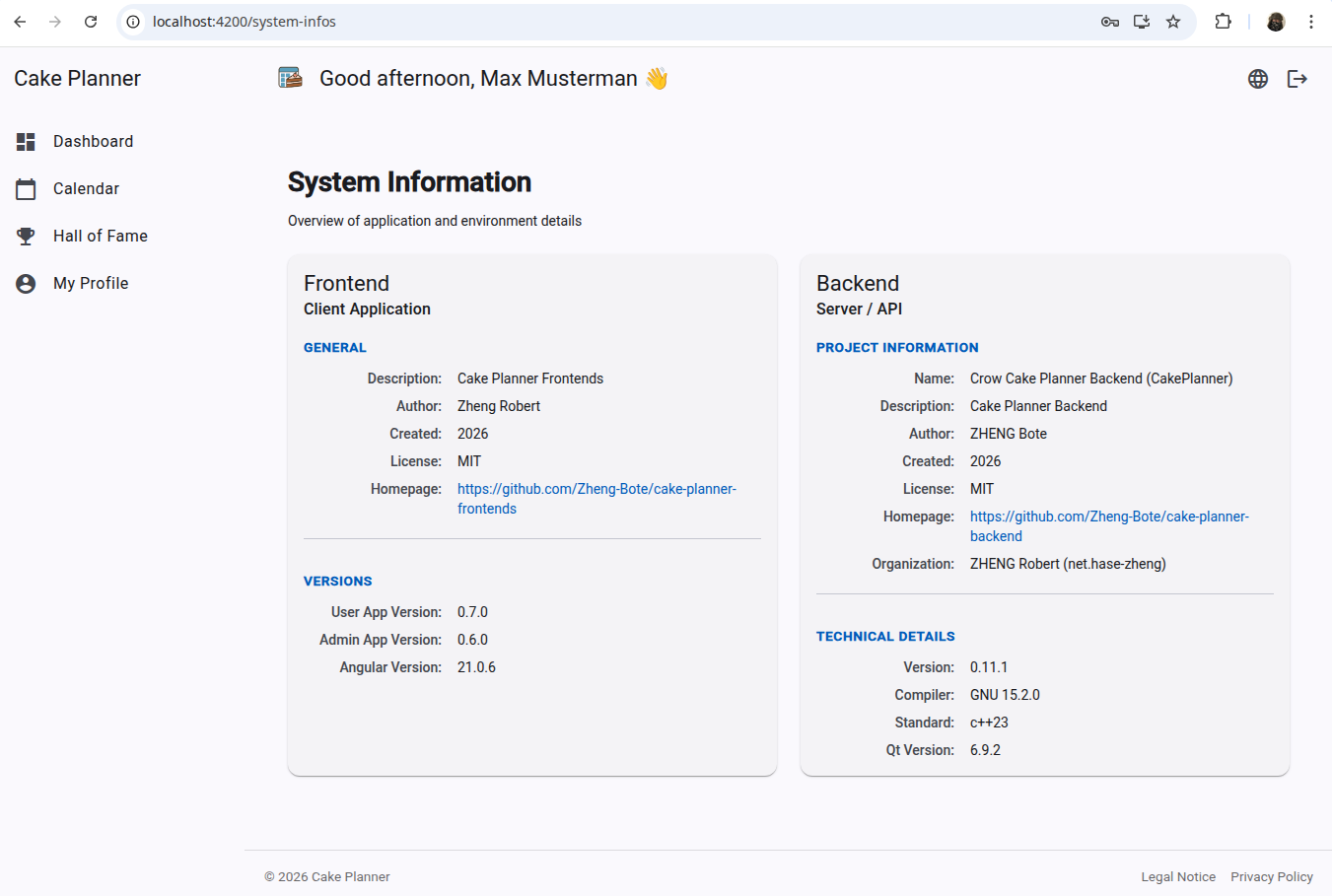Screen dimensions: 1332x896
Task: Click the browser profile avatar icon
Action: pyautogui.click(x=1275, y=21)
